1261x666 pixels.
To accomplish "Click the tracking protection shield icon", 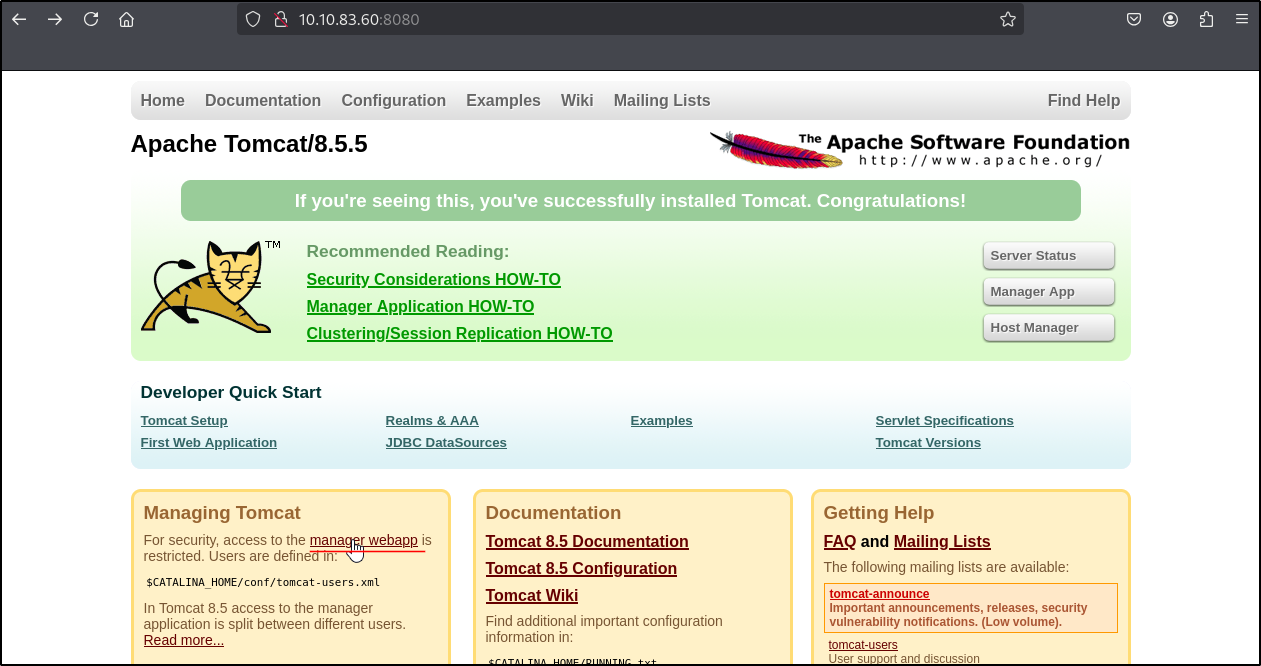I will (x=253, y=19).
